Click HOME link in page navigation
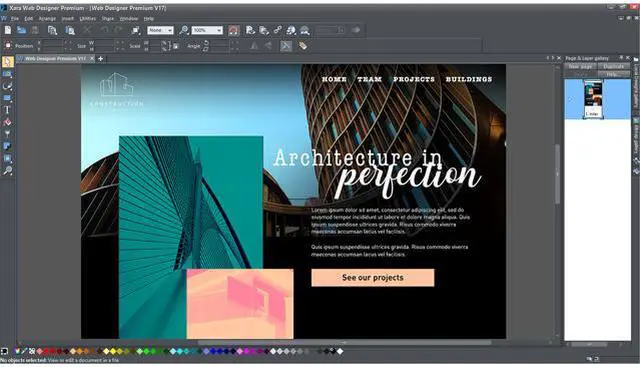The height and width of the screenshot is (367, 640). (334, 79)
